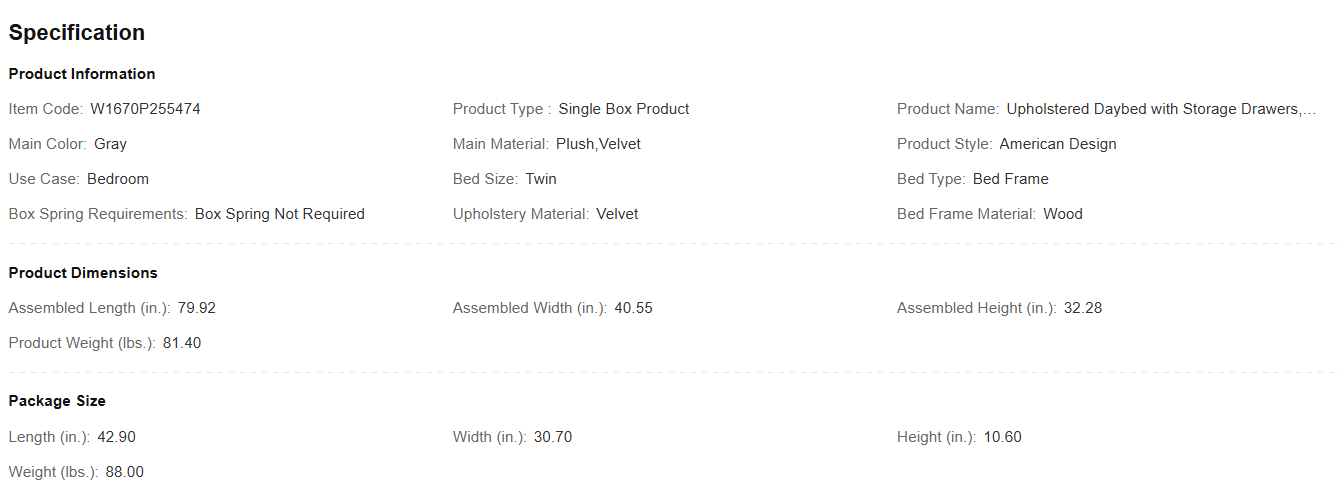Screen dimensions: 1341x497
Task: Click the truncated Product Name value
Action: pyautogui.click(x=1160, y=109)
